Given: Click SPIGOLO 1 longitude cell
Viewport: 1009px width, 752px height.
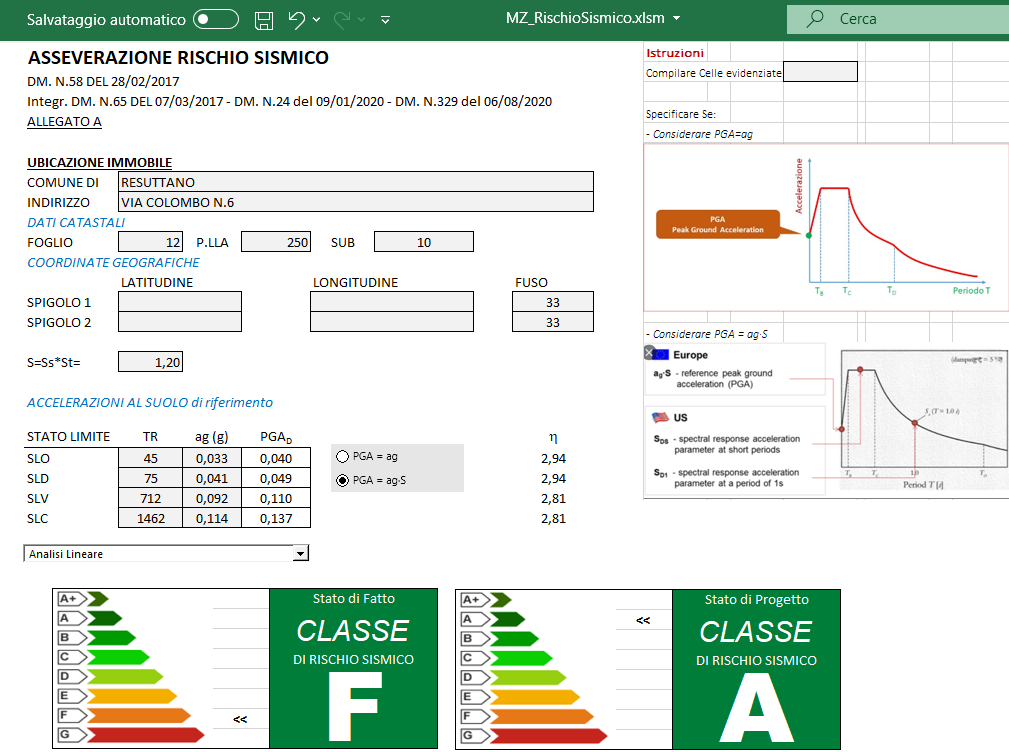Looking at the screenshot, I should 392,302.
